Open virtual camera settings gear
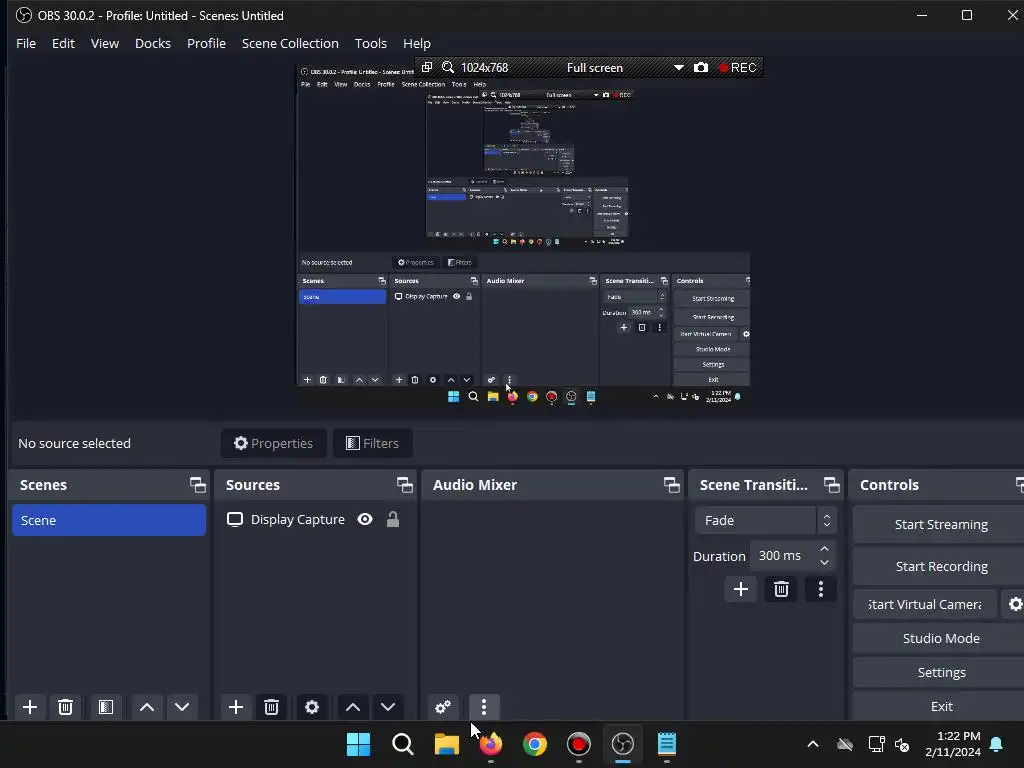The height and width of the screenshot is (768, 1024). [1015, 604]
